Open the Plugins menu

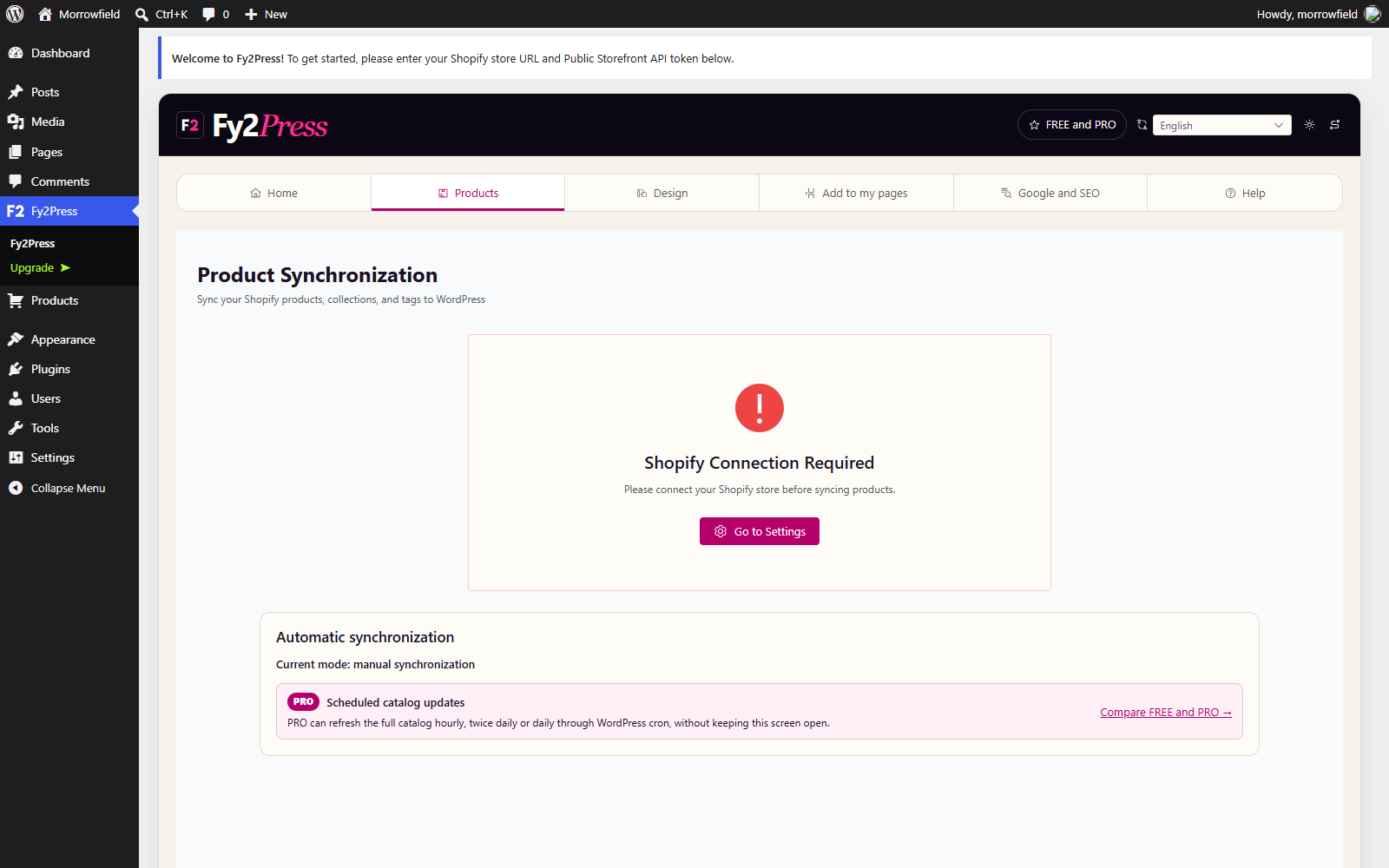(x=69, y=369)
